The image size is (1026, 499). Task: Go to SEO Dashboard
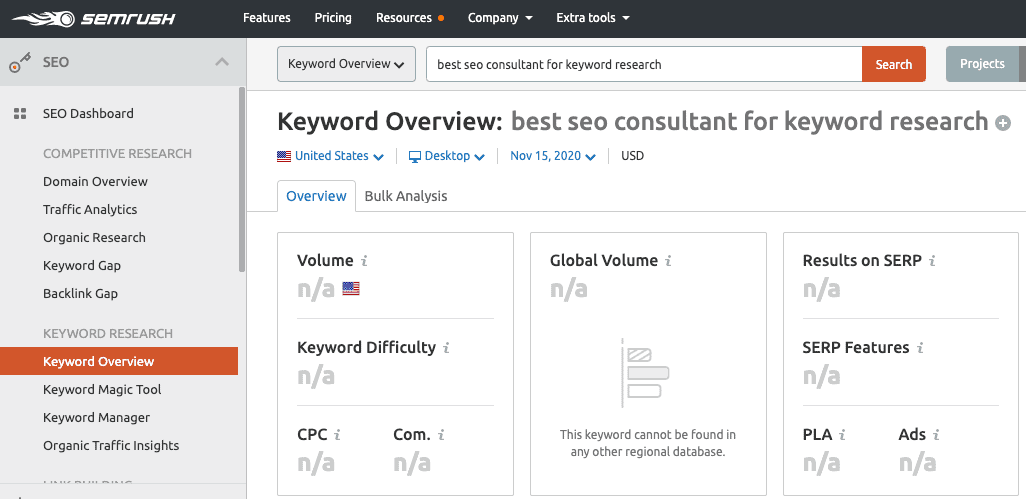pos(88,114)
